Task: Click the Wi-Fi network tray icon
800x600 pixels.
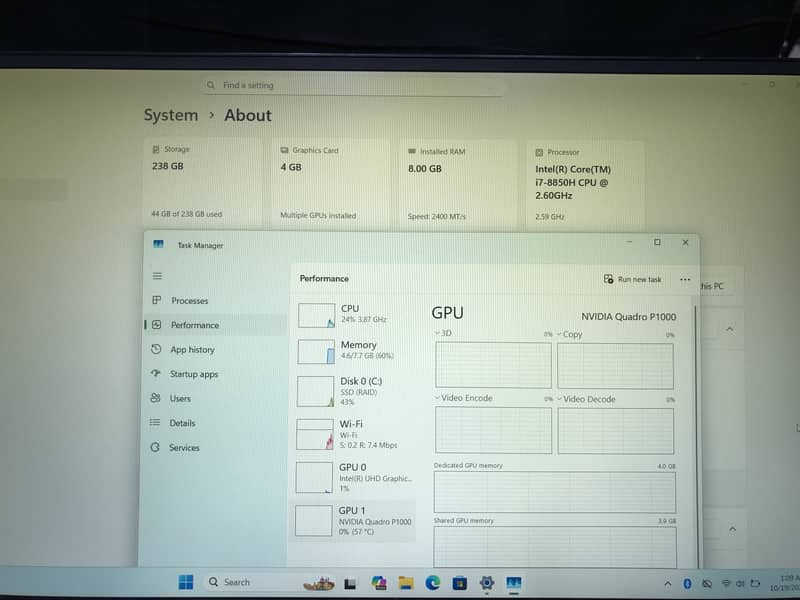Action: 726,583
